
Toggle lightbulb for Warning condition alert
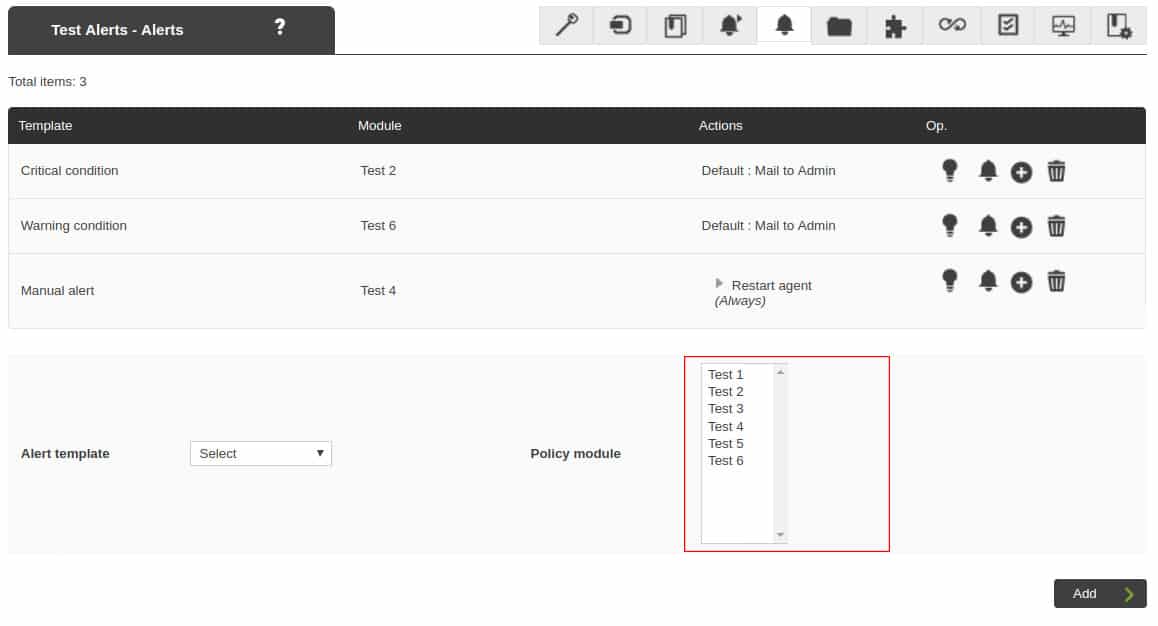[x=950, y=225]
